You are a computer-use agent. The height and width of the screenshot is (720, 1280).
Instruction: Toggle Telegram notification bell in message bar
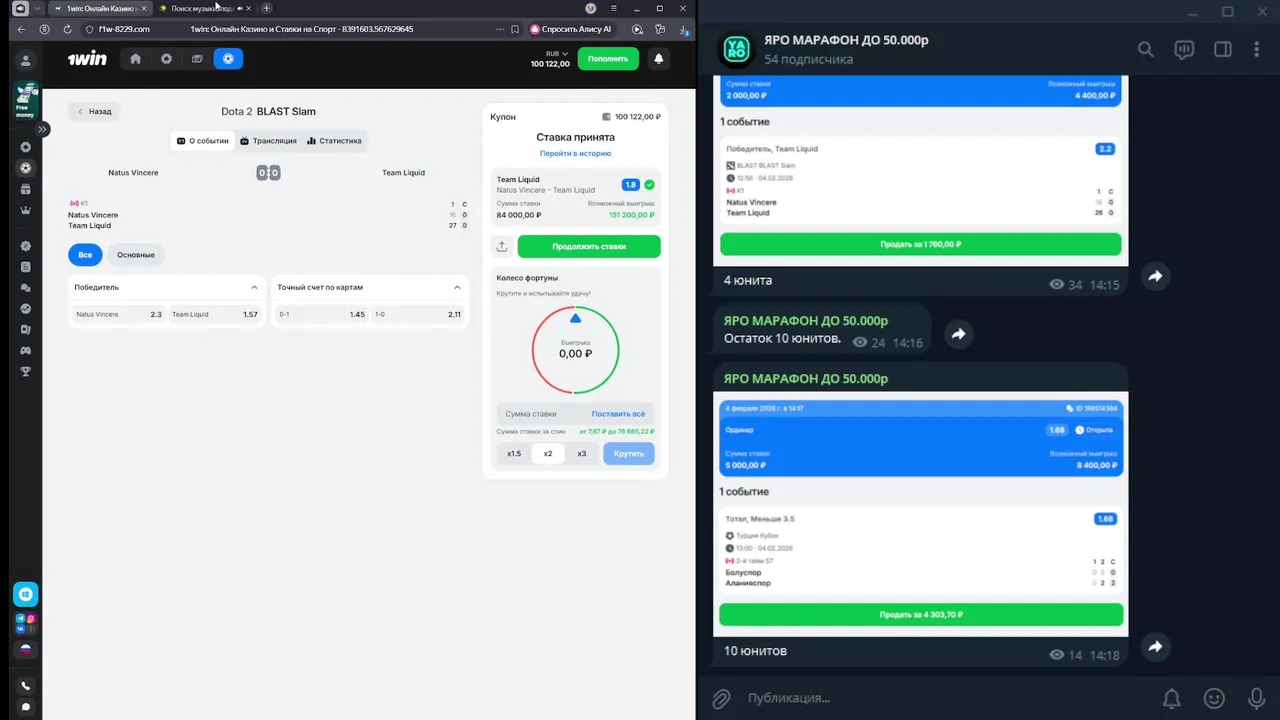[1172, 698]
